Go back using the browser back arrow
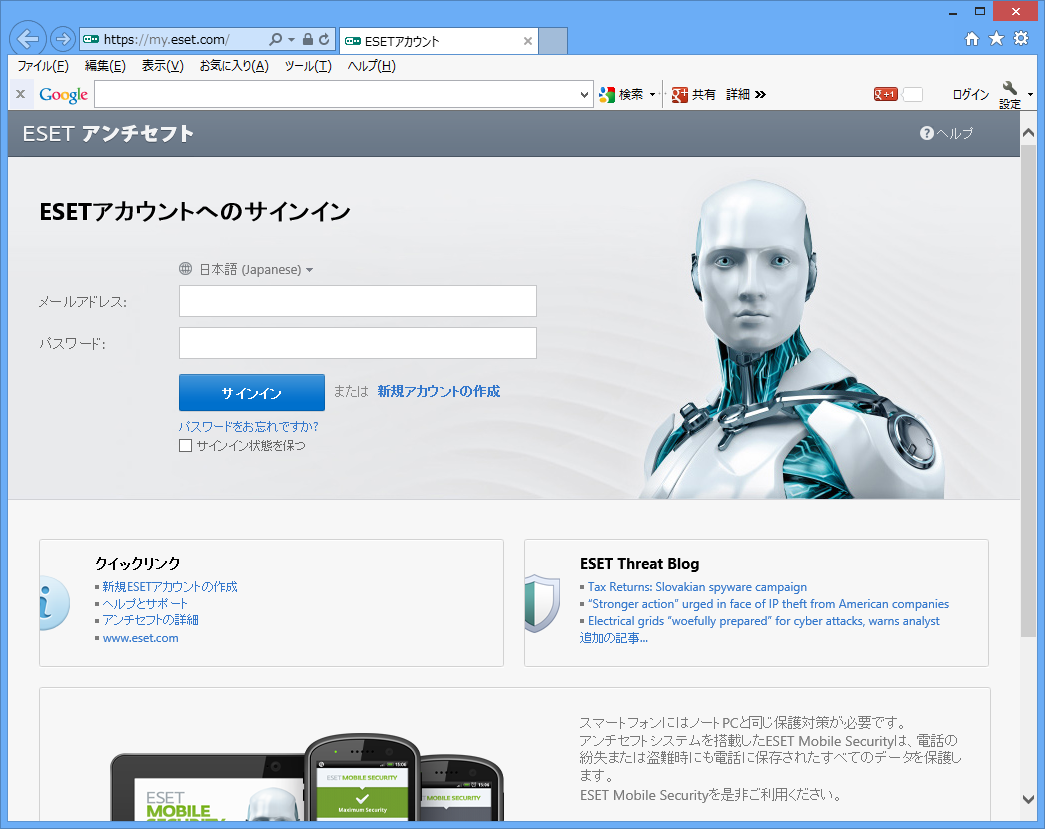The width and height of the screenshot is (1045, 829). coord(28,39)
